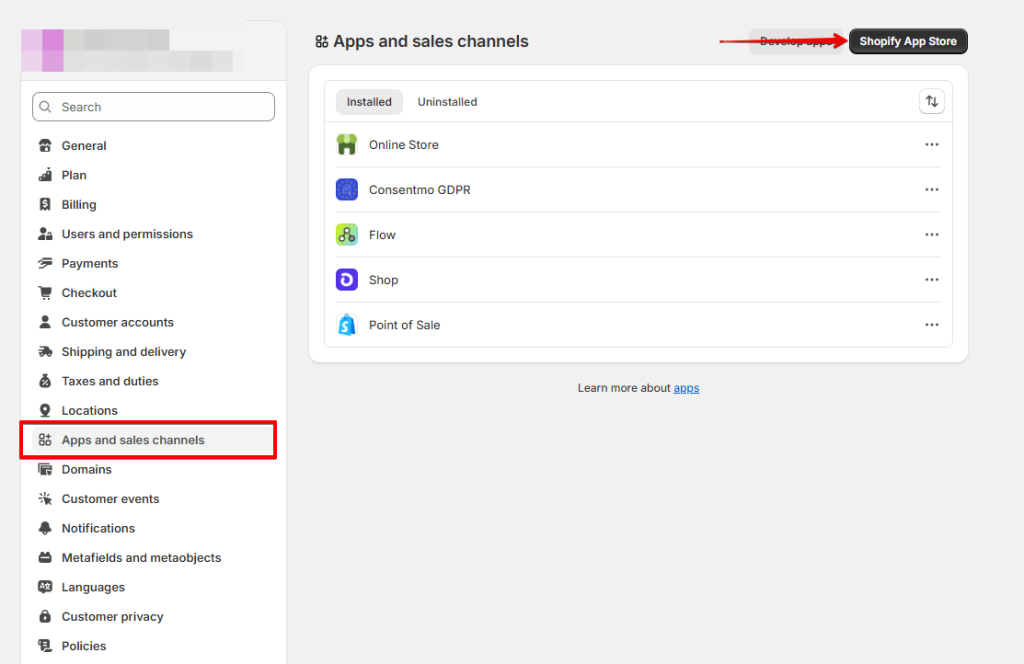1024x664 pixels.
Task: Click the General settings store icon
Action: coord(45,146)
